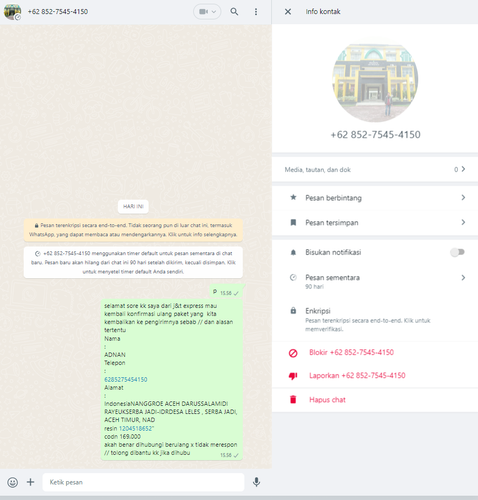Click the resi number 1204518652 link

(136, 428)
